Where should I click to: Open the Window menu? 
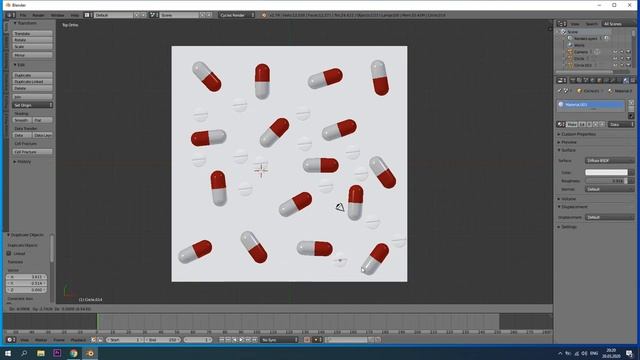pyautogui.click(x=58, y=15)
